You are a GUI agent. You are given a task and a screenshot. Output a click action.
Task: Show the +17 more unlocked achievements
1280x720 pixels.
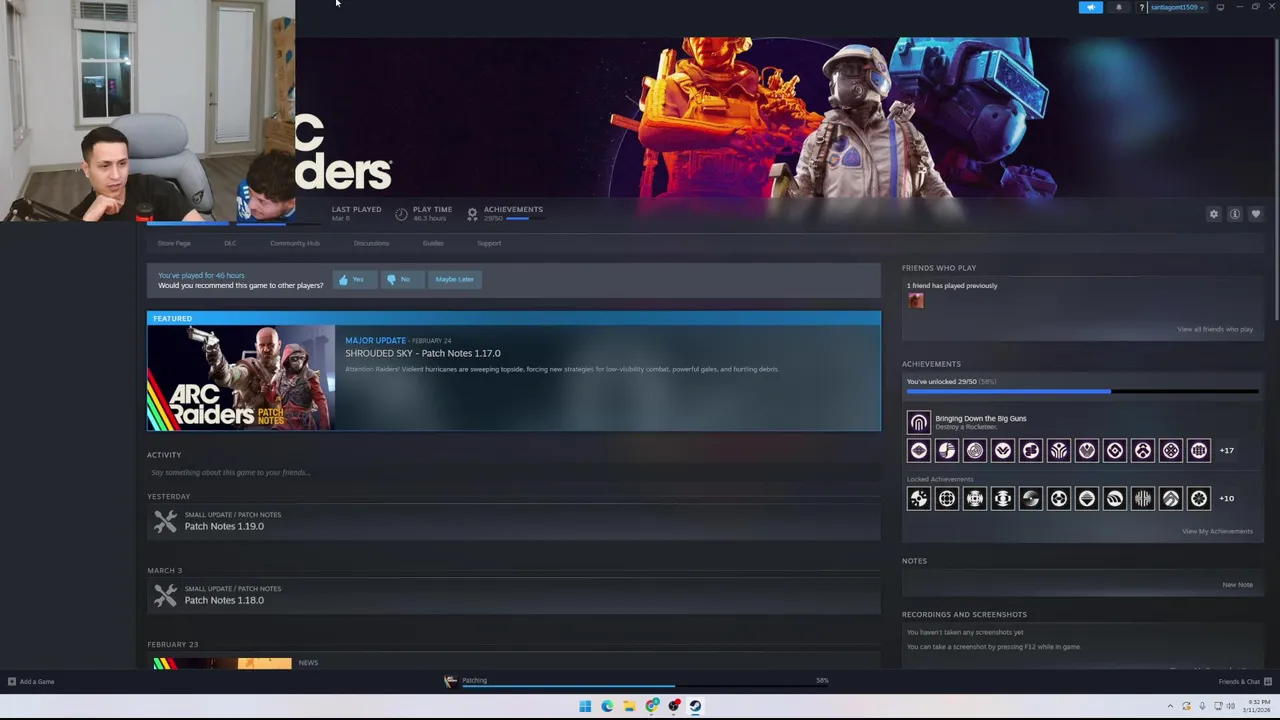pos(1226,450)
